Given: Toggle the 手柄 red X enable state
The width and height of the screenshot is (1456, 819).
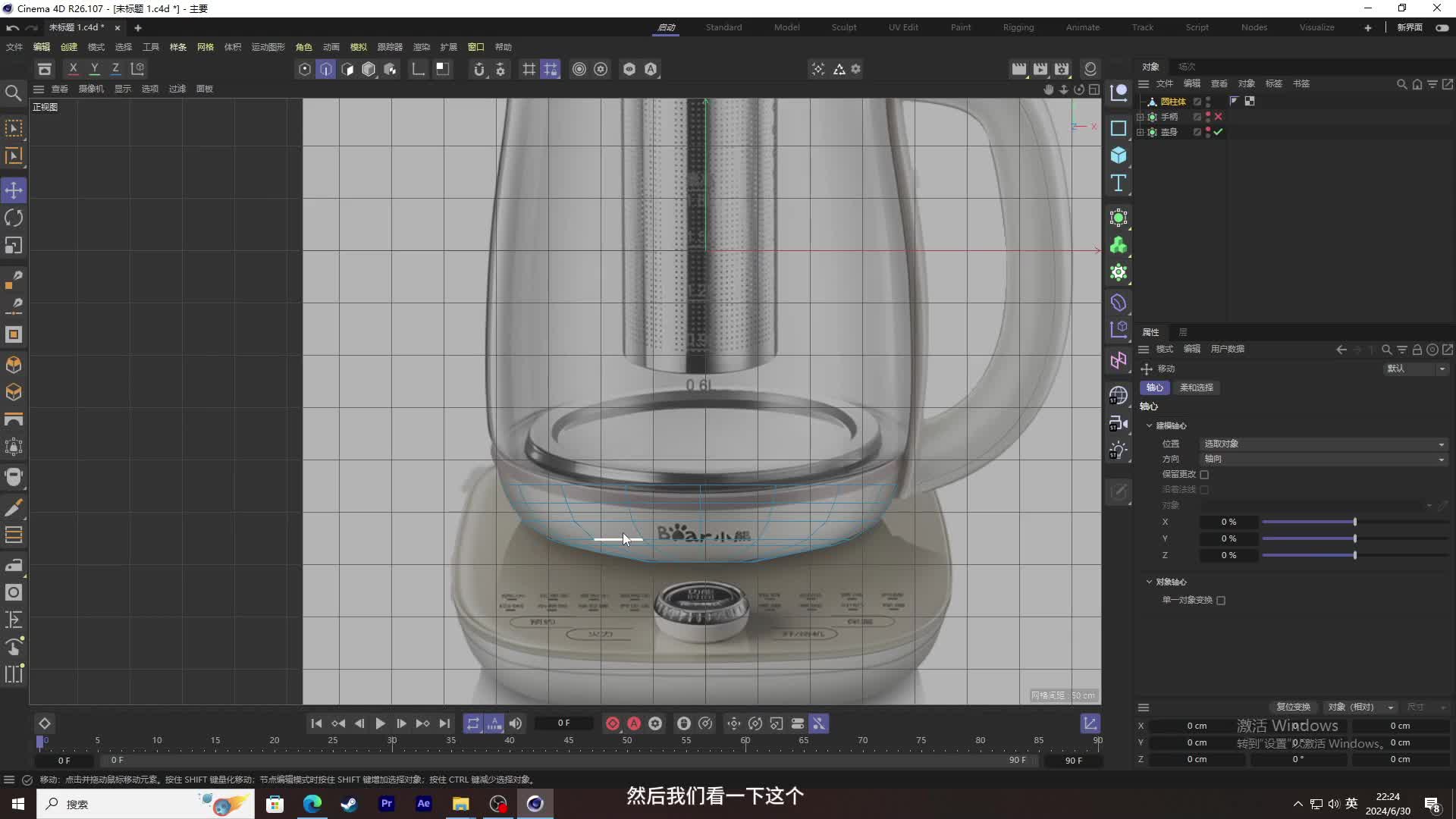Looking at the screenshot, I should 1218,117.
